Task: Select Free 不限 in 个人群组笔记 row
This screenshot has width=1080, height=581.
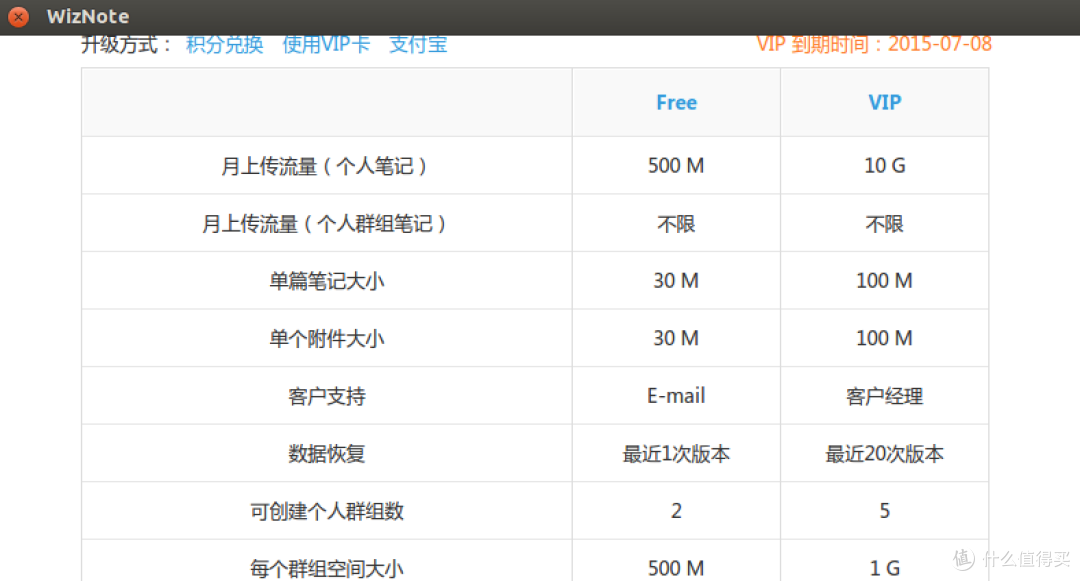Action: click(x=676, y=224)
